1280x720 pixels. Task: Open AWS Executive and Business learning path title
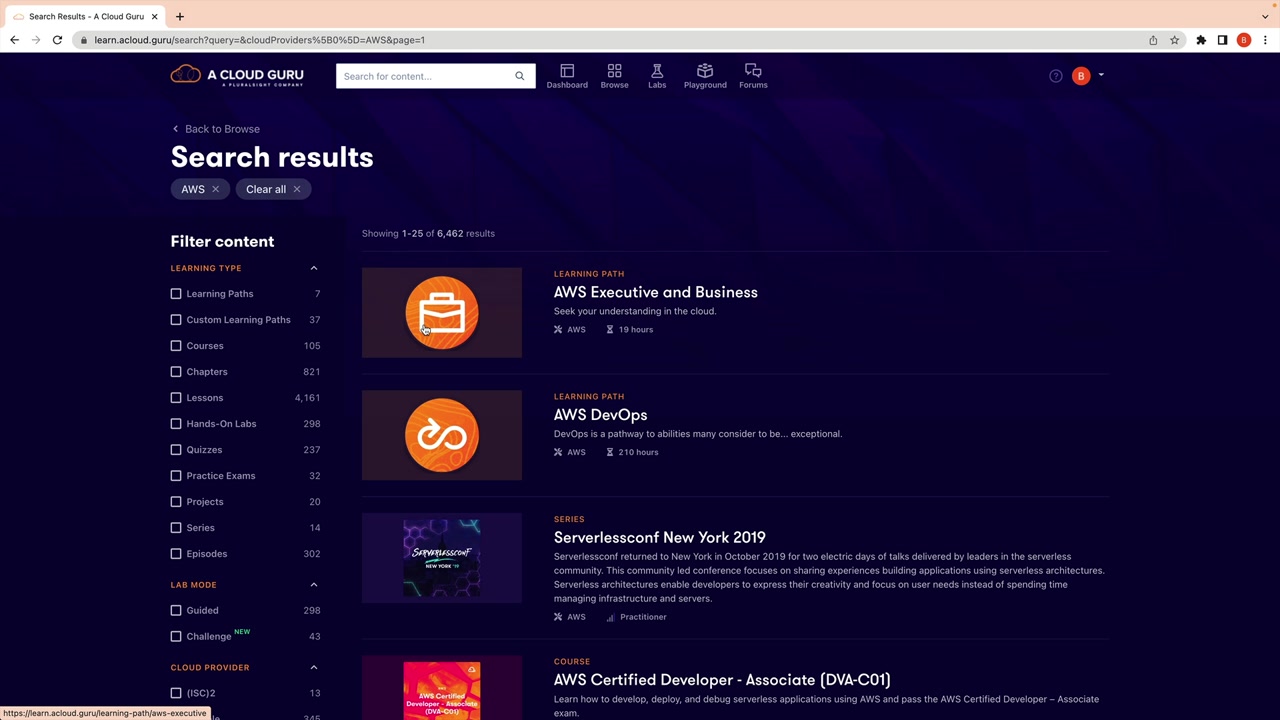[x=655, y=292]
